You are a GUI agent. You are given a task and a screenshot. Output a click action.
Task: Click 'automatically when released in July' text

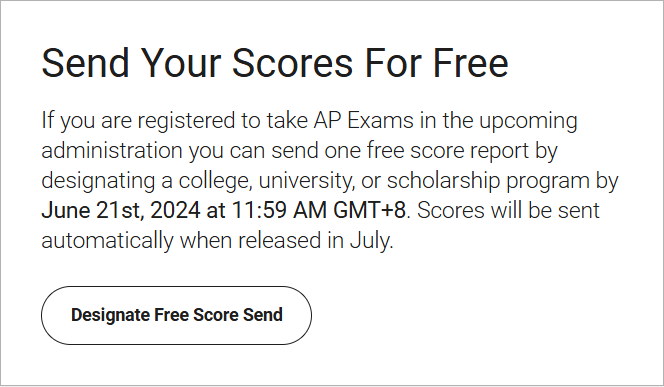tap(215, 240)
